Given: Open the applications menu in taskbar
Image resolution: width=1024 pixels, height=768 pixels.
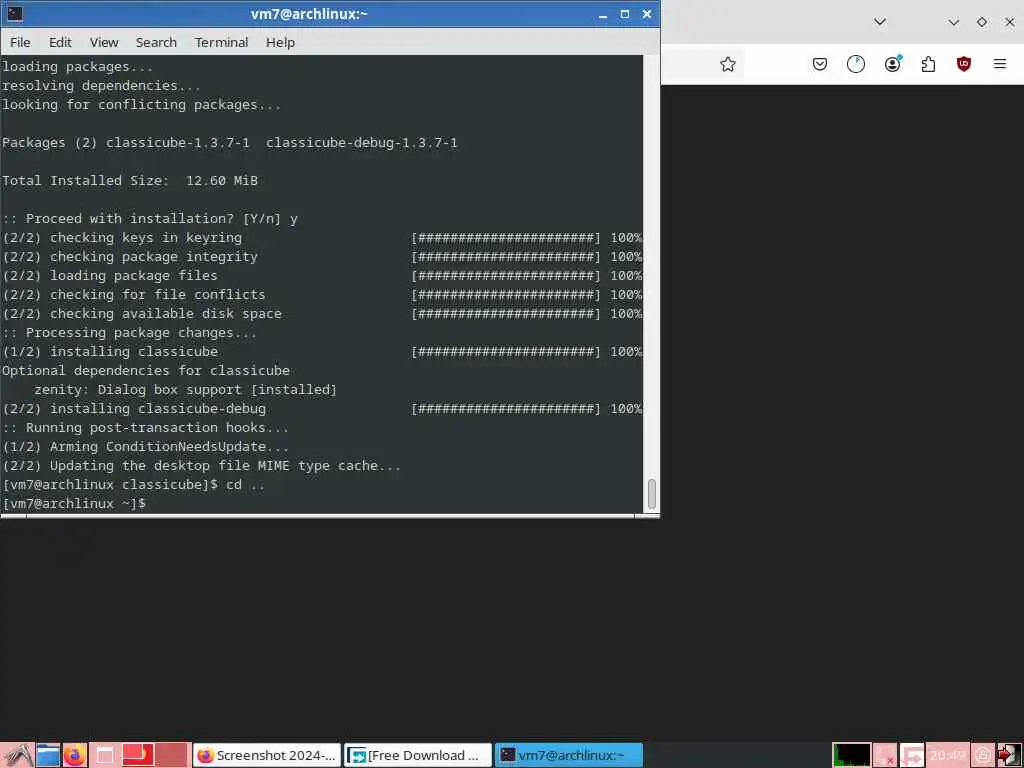Looking at the screenshot, I should click(x=18, y=756).
